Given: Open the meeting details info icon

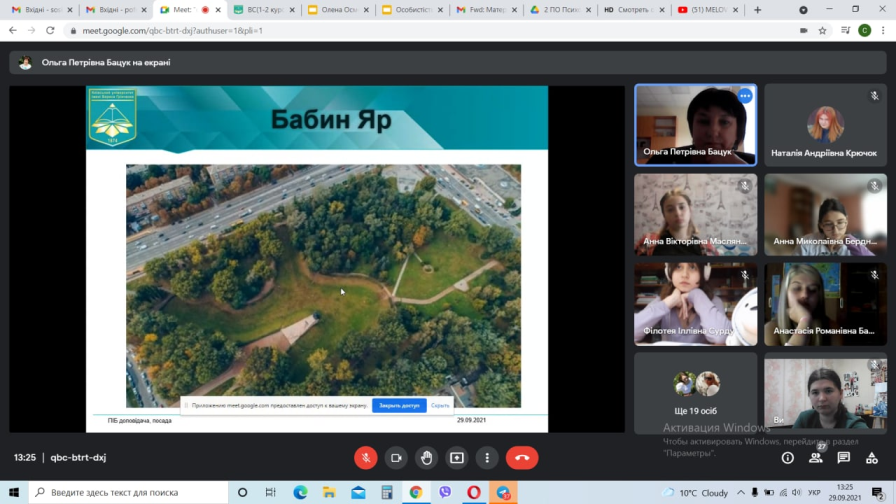Looking at the screenshot, I should click(788, 458).
